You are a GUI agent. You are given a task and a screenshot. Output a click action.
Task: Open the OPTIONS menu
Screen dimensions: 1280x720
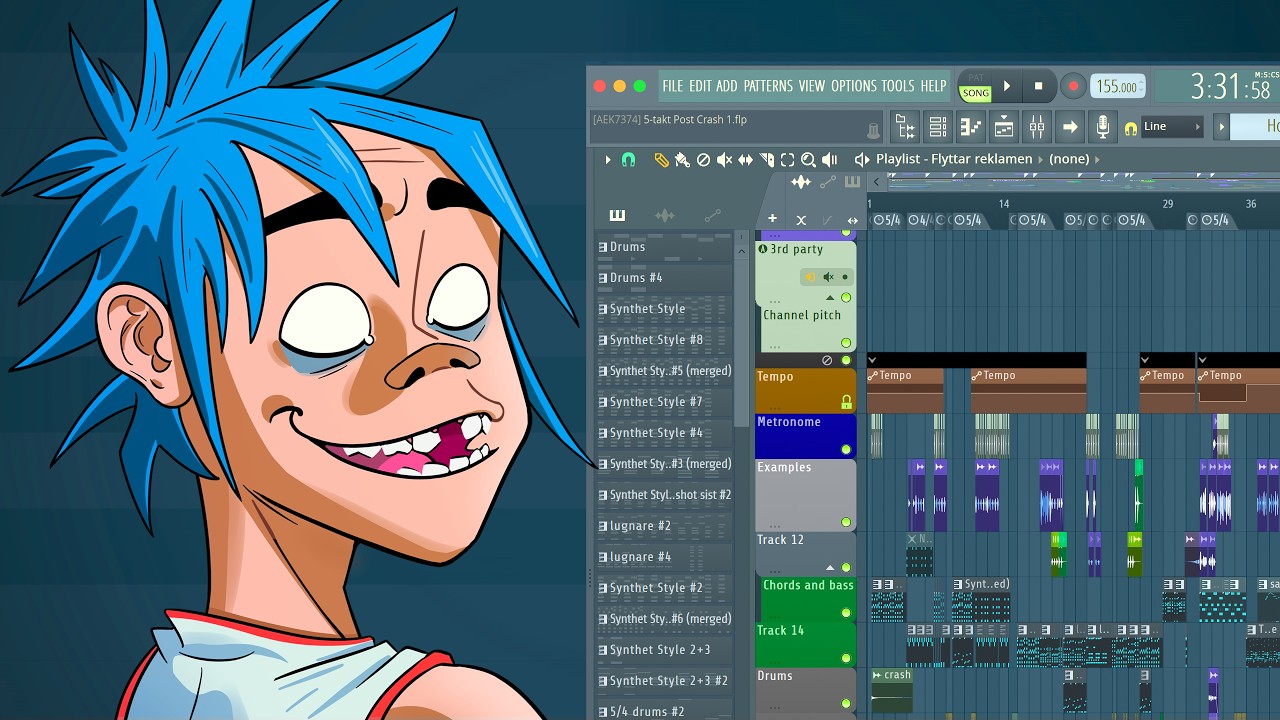pos(853,86)
